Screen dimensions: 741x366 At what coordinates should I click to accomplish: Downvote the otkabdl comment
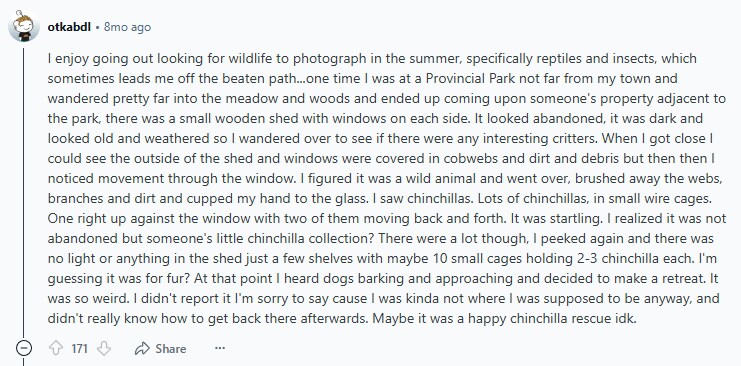pos(103,349)
